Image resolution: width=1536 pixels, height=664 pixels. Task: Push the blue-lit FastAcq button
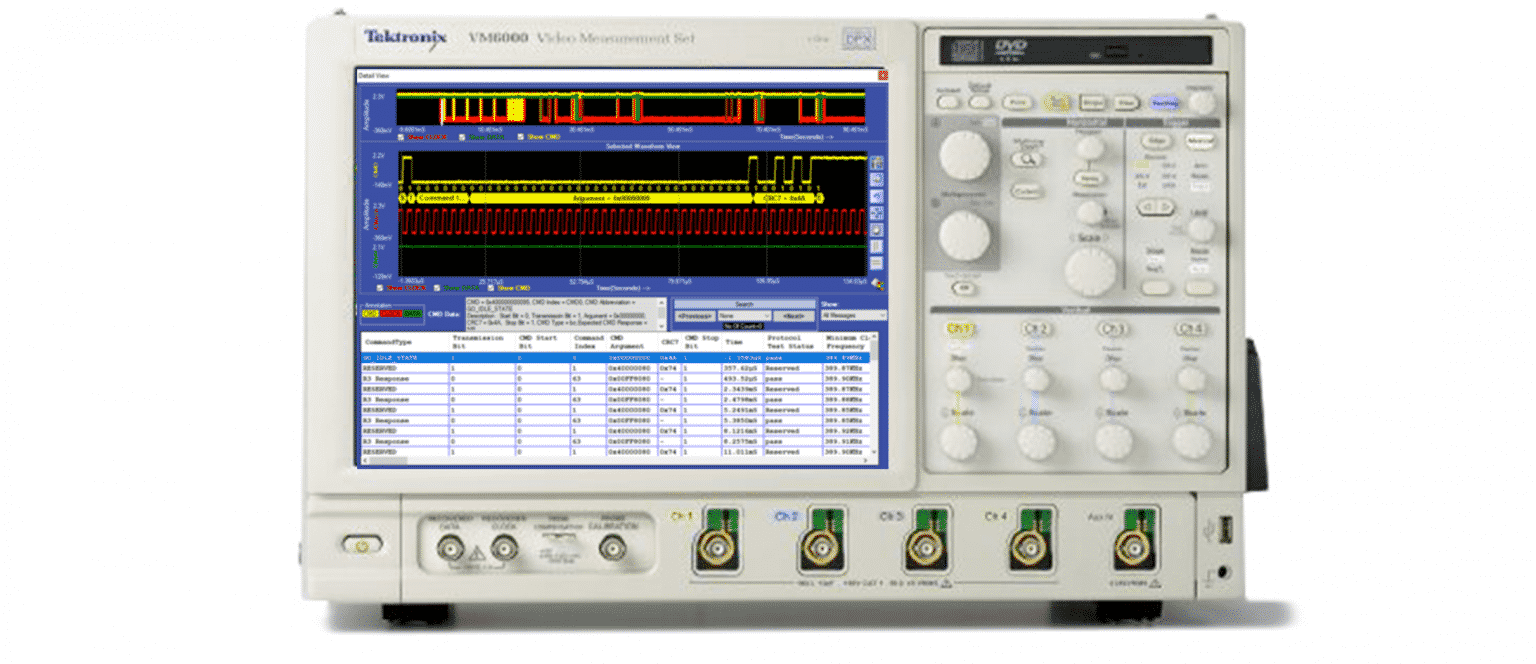tap(1163, 102)
